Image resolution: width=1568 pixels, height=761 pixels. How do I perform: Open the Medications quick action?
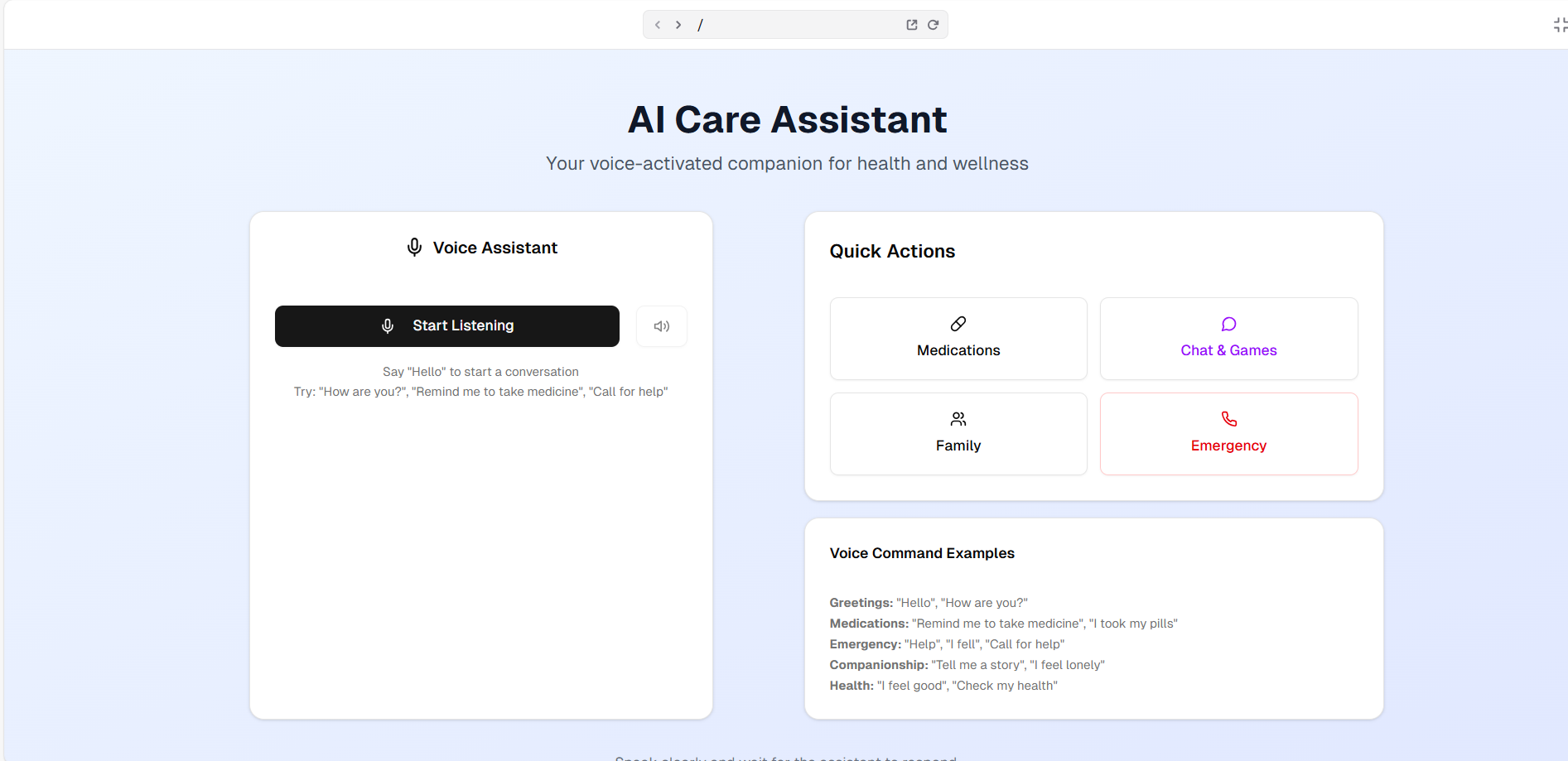(x=958, y=339)
